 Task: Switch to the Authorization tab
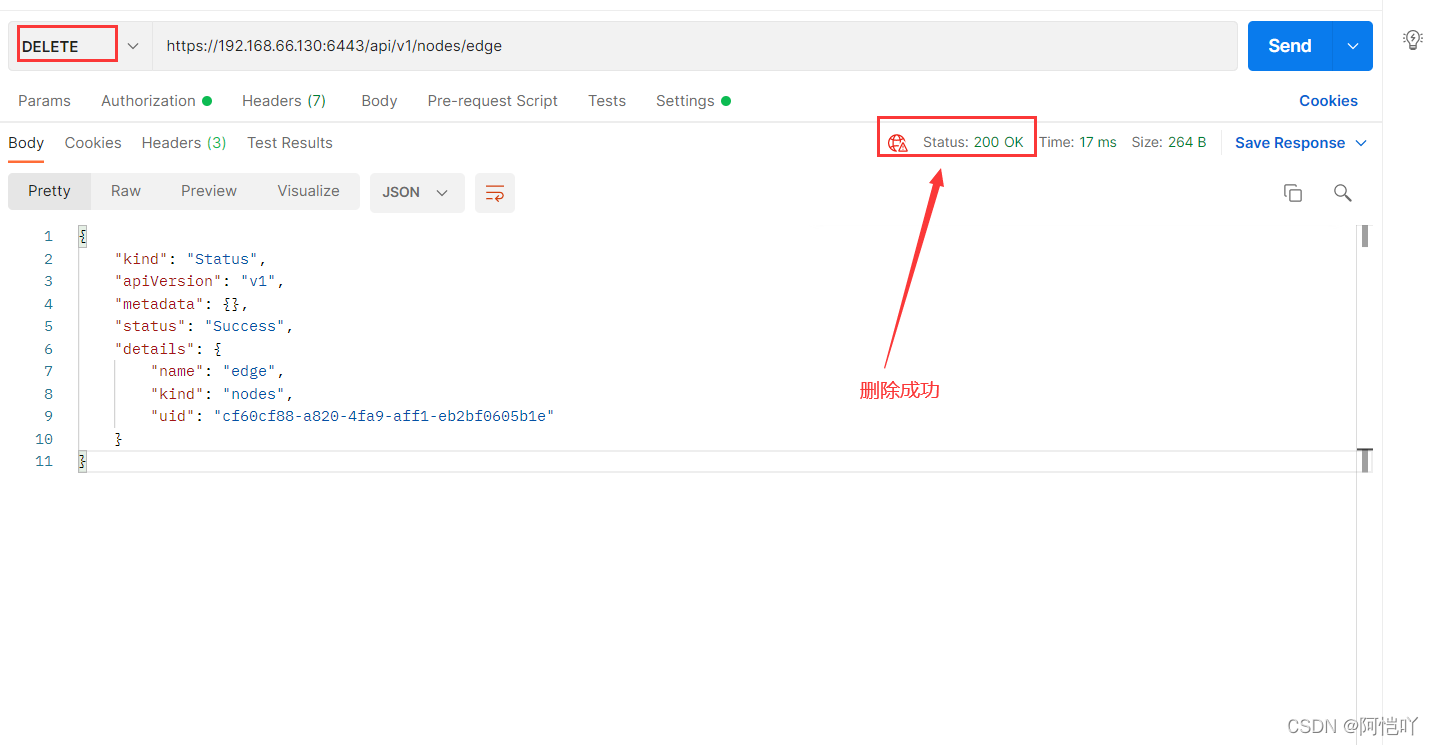[x=157, y=101]
